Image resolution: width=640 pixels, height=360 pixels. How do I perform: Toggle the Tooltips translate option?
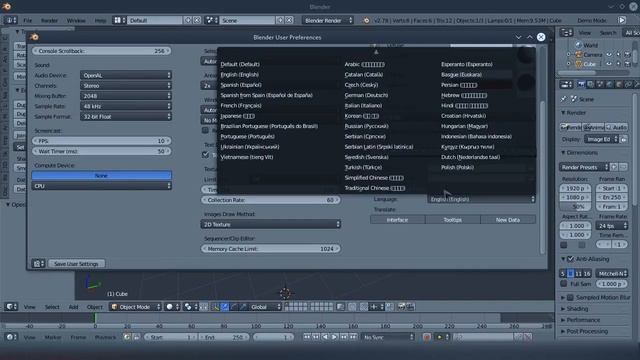click(x=453, y=220)
